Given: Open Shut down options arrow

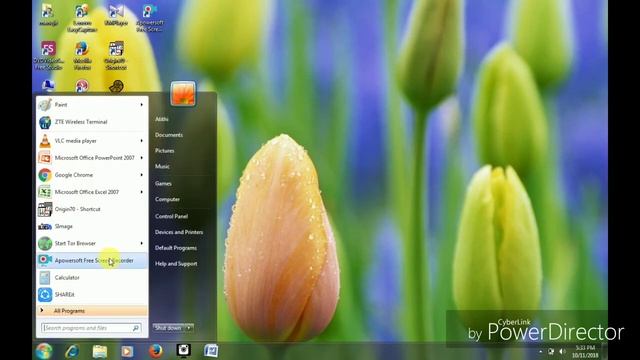Looking at the screenshot, I should pos(189,328).
